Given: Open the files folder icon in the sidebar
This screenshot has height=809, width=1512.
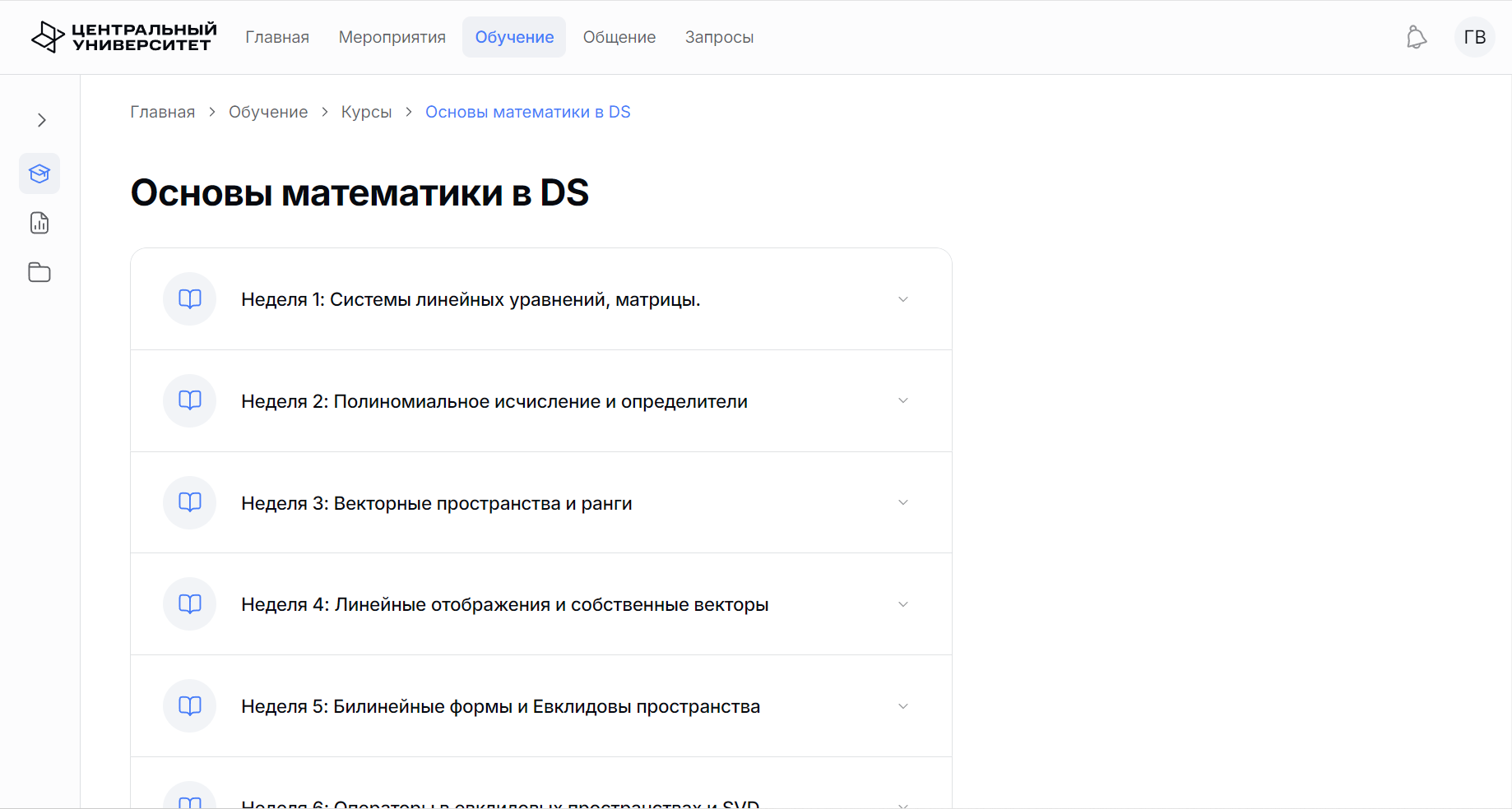Looking at the screenshot, I should pyautogui.click(x=39, y=272).
